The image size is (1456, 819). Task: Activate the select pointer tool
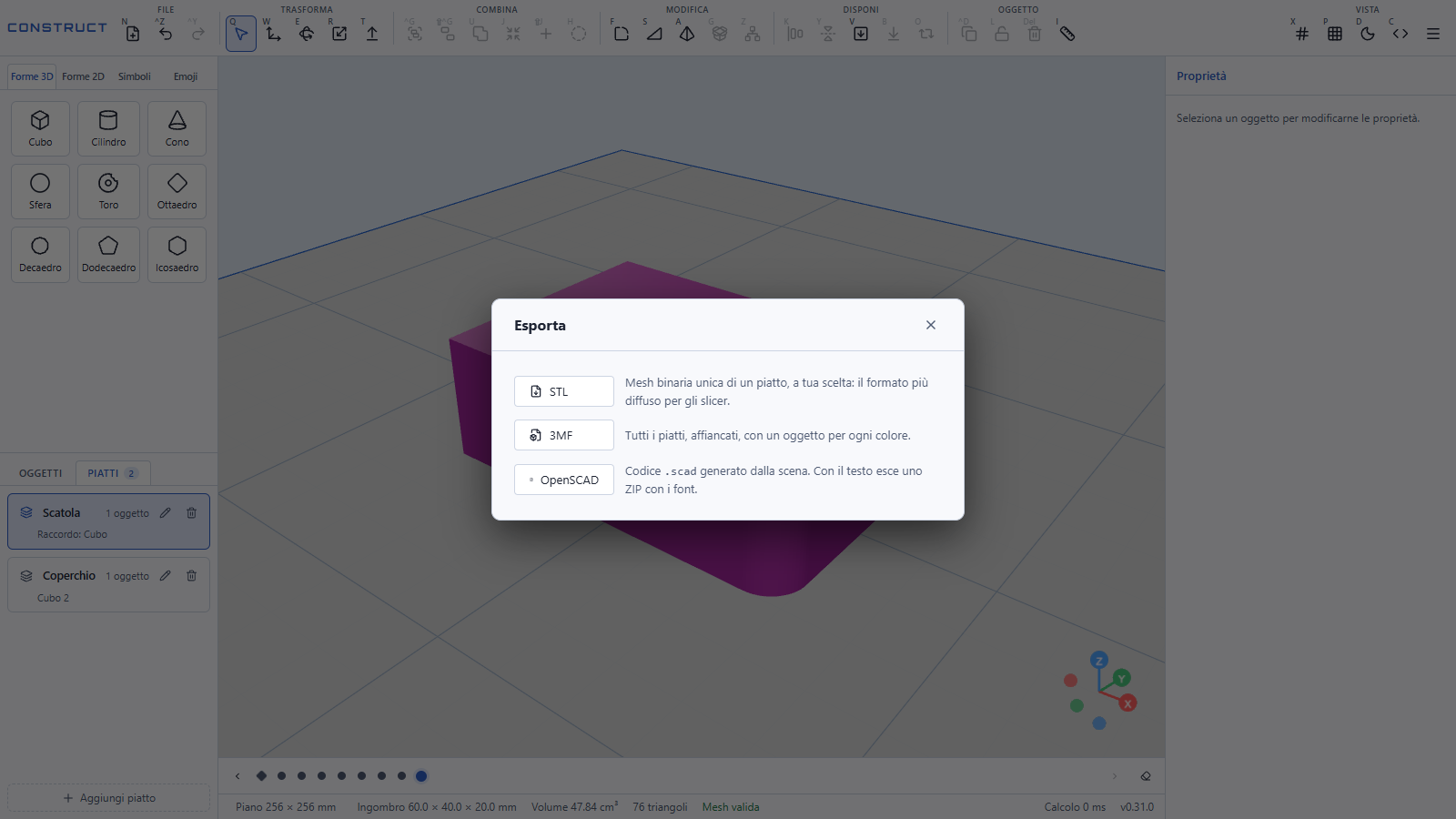[x=241, y=34]
